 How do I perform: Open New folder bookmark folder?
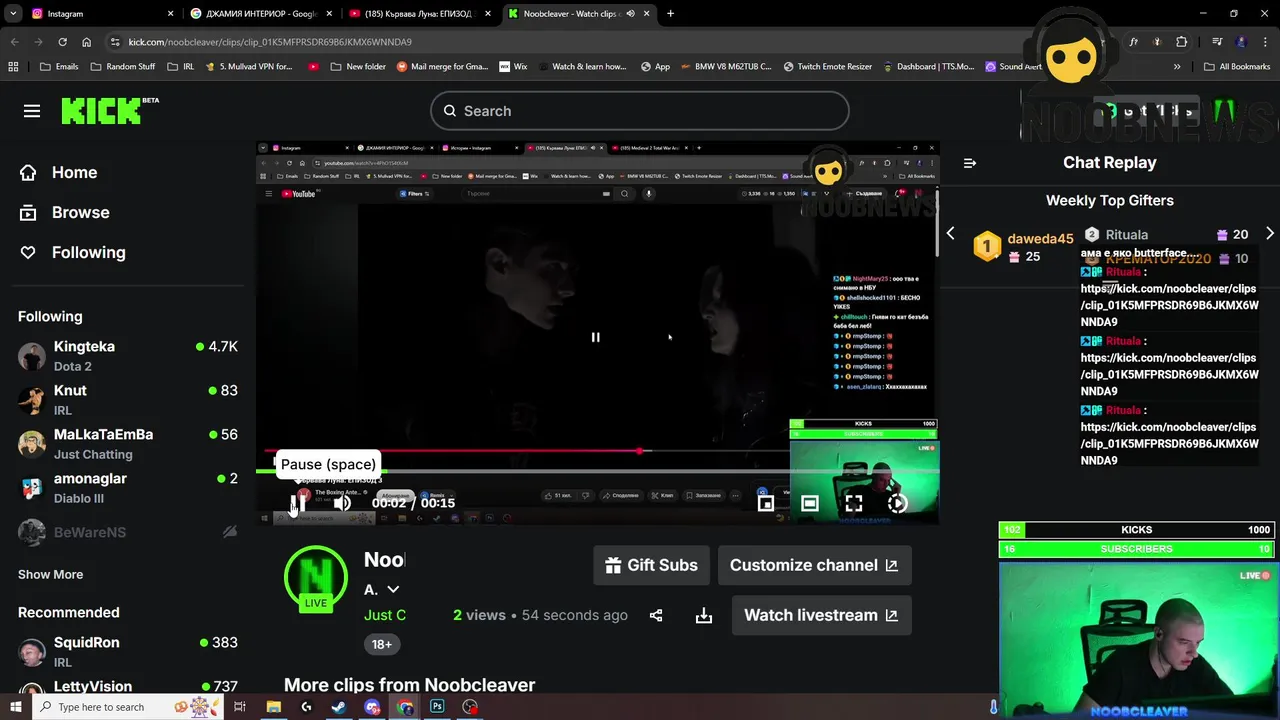click(x=357, y=66)
